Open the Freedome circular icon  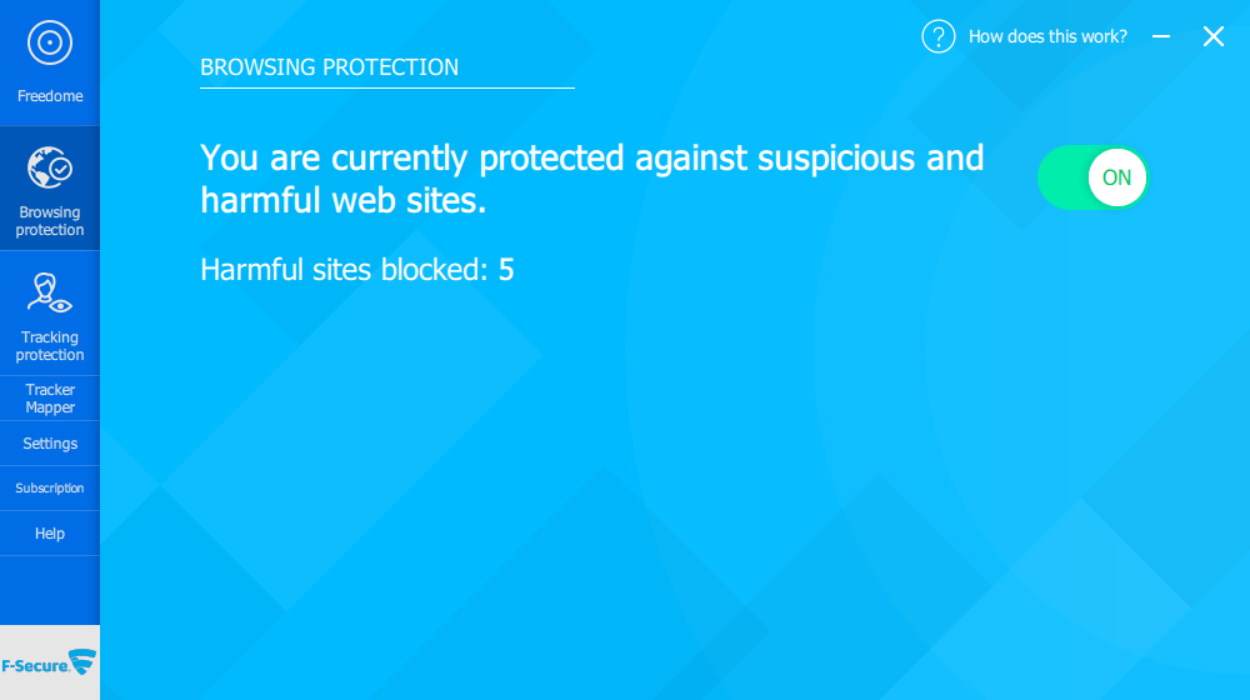[49, 43]
